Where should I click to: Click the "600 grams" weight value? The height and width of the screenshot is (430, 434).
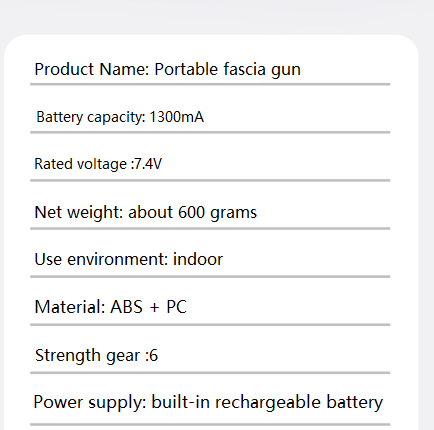point(217,212)
